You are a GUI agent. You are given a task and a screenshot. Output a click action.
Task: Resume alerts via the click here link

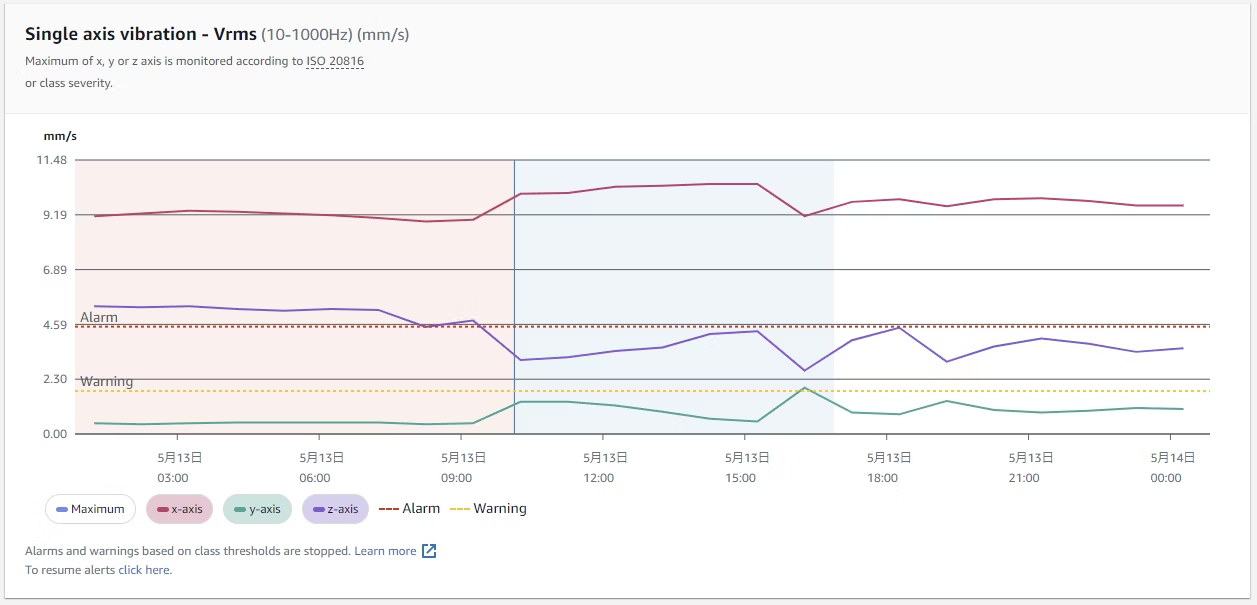[x=145, y=570]
